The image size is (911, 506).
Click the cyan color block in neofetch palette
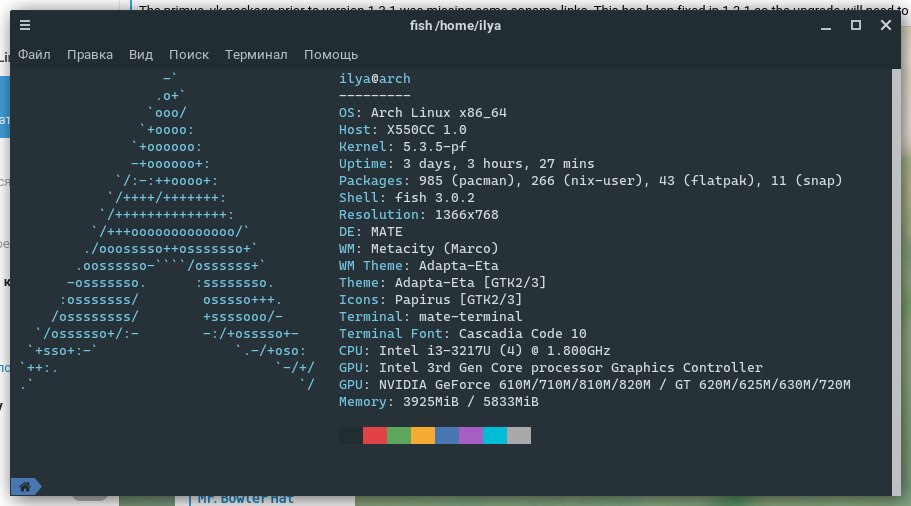click(x=494, y=435)
